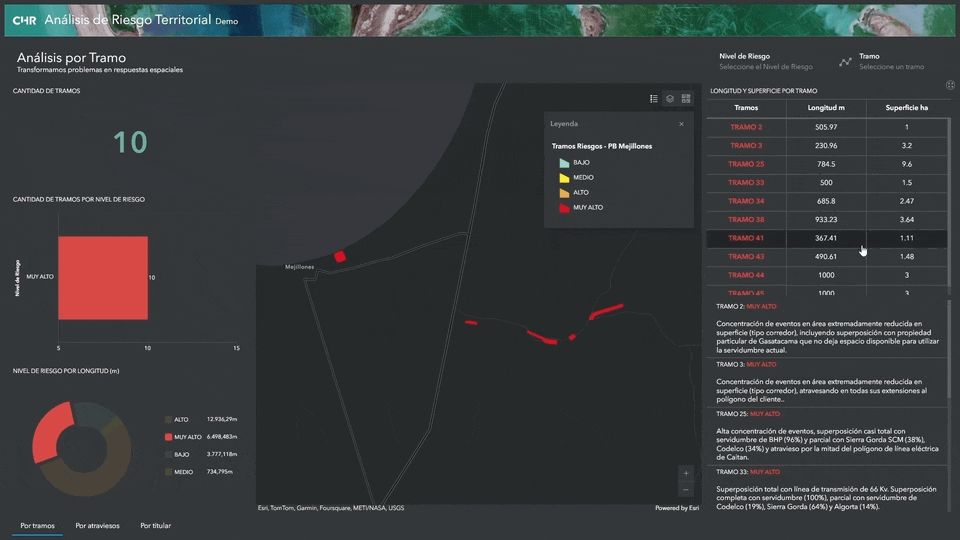
Task: Open the basemap gallery grid icon
Action: coord(686,98)
